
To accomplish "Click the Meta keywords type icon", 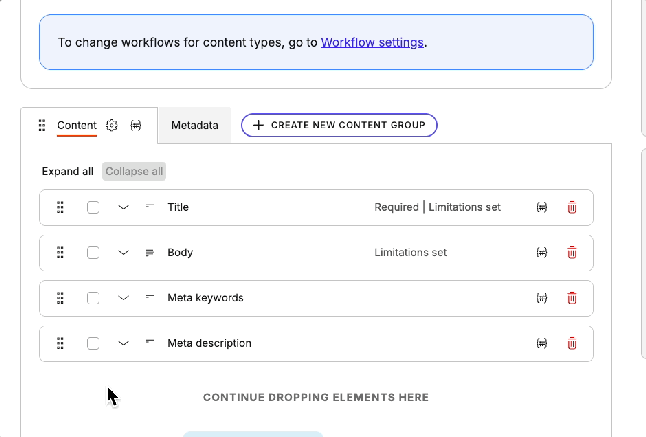I will point(150,296).
